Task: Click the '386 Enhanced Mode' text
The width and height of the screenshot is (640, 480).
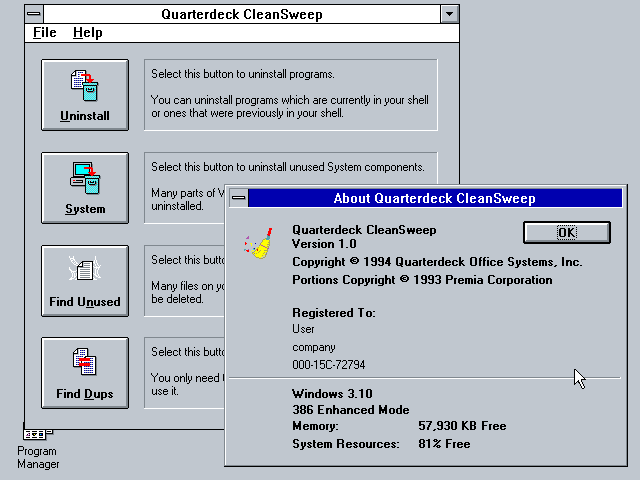Action: 351,409
